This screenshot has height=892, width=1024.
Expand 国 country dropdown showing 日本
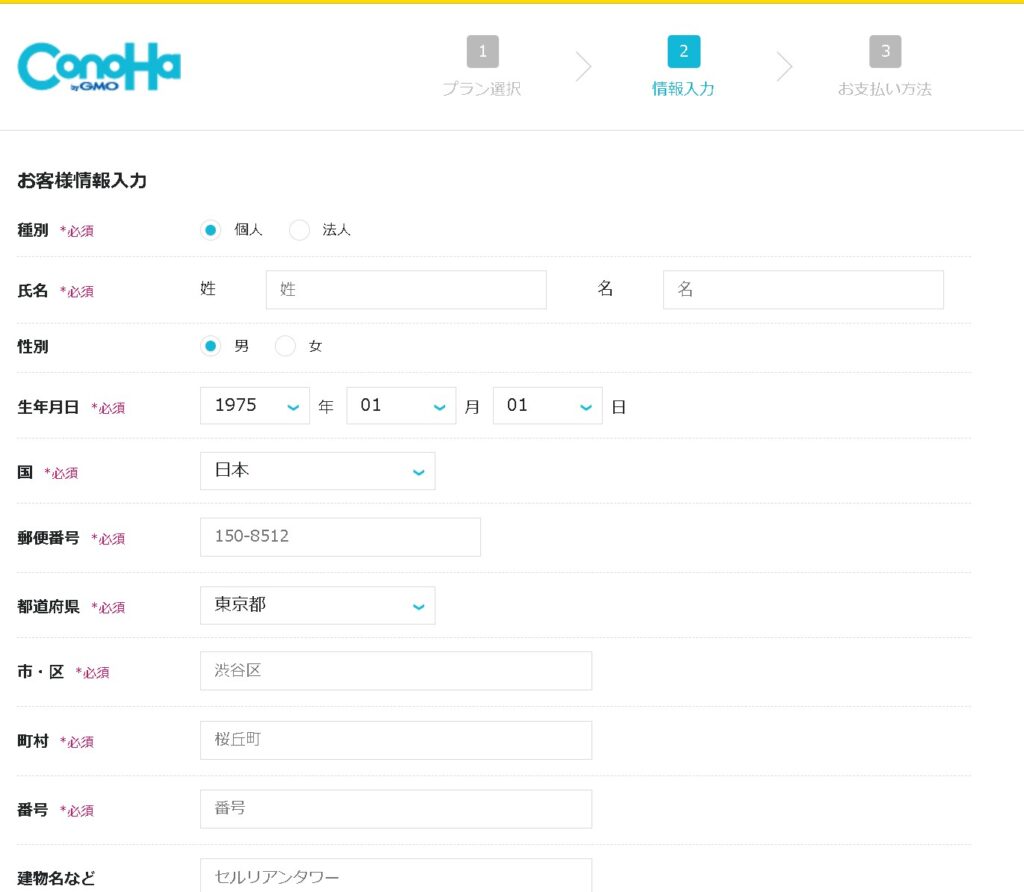coord(317,471)
